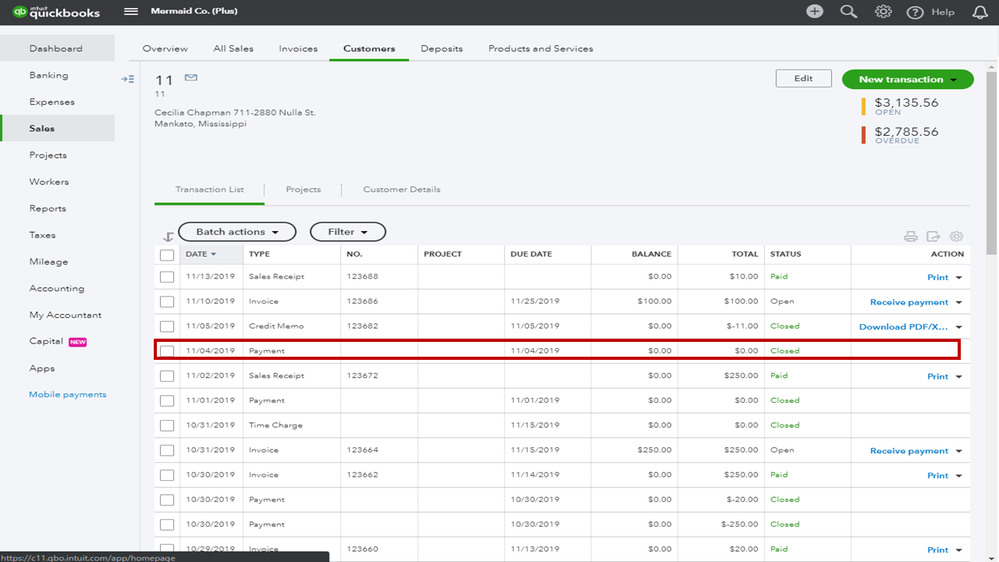Screen dimensions: 999x562
Task: Open the table settings gear icon
Action: coord(956,237)
